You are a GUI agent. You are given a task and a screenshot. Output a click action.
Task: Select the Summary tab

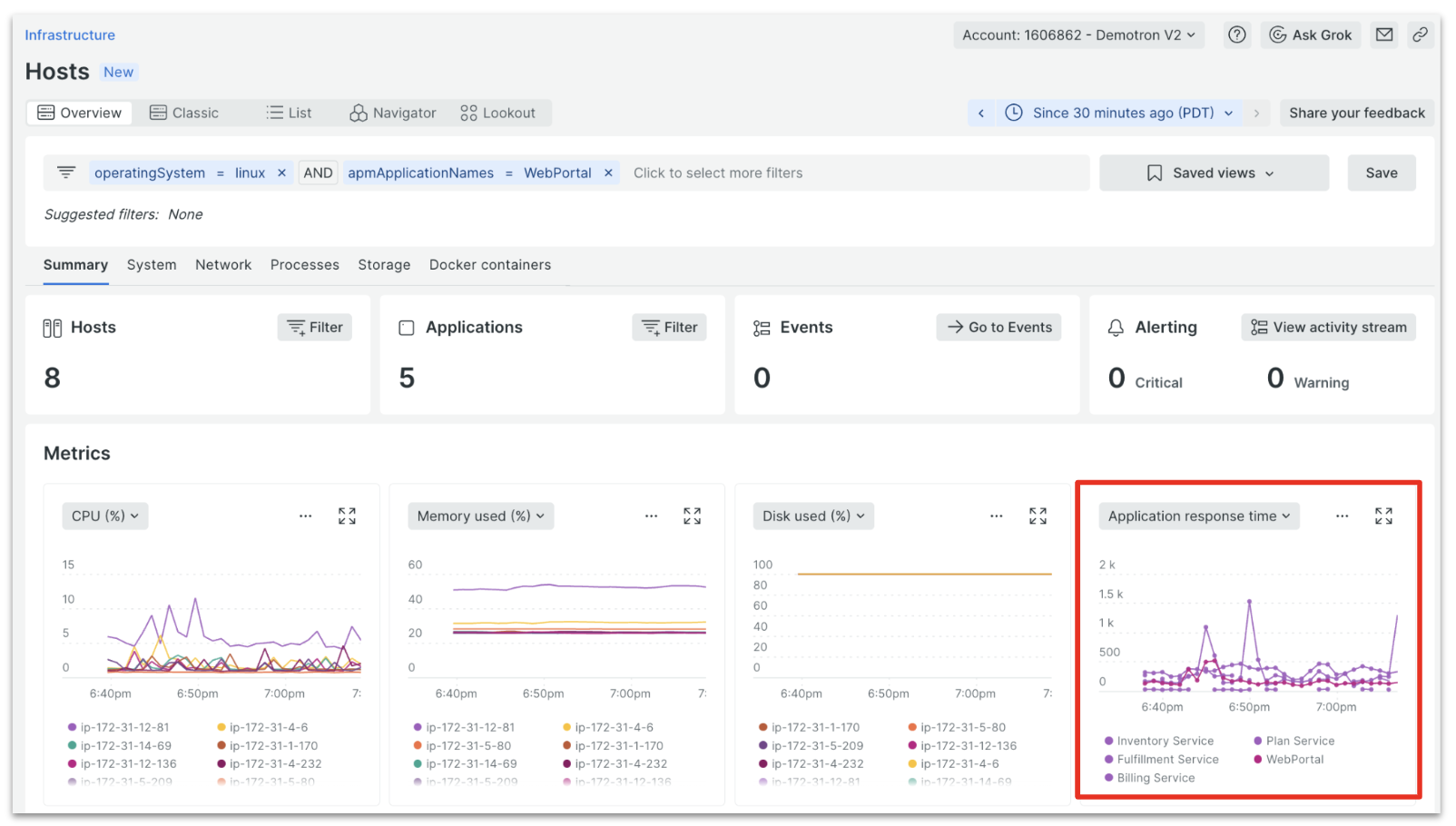click(75, 265)
